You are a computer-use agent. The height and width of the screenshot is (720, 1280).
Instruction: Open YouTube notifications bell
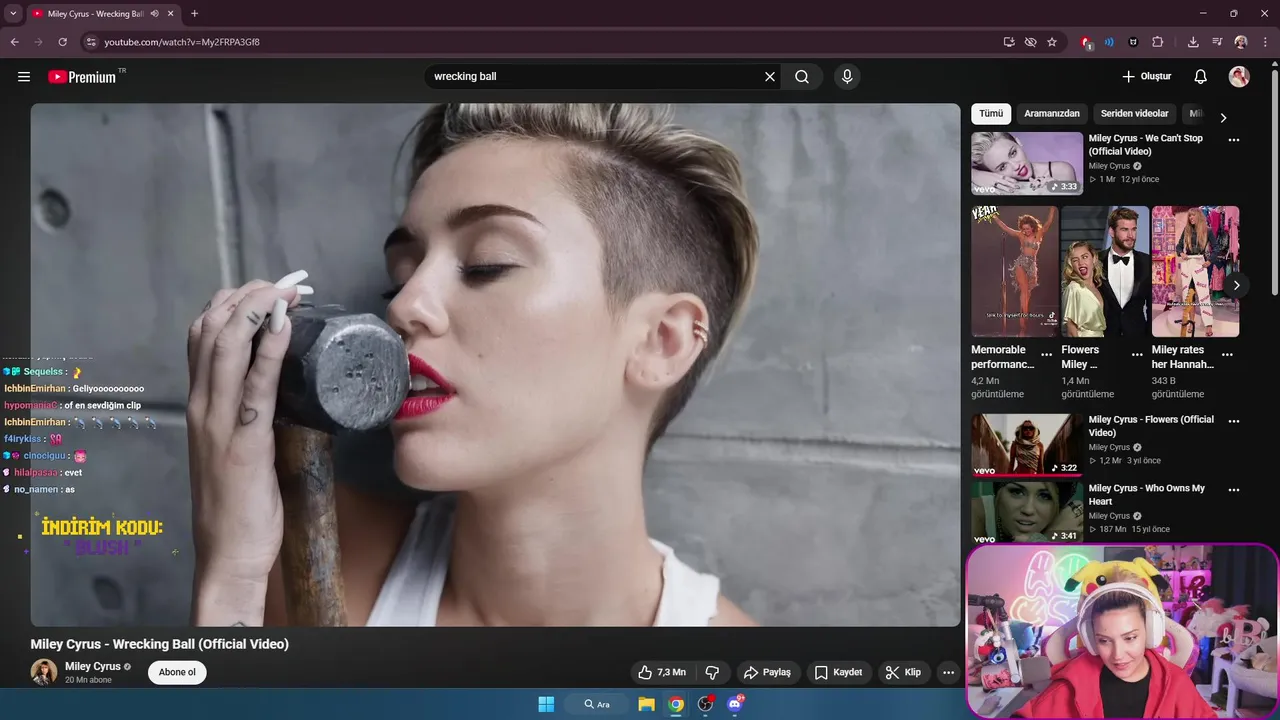pos(1201,77)
